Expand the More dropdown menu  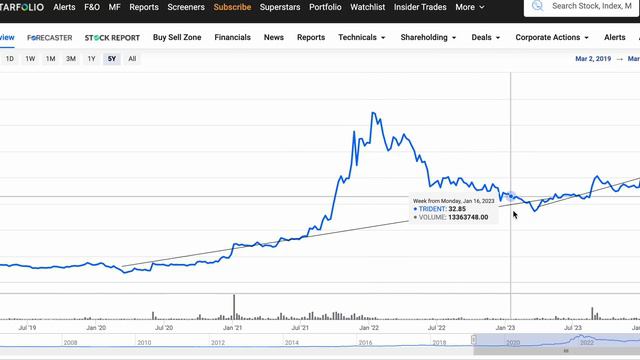470,7
